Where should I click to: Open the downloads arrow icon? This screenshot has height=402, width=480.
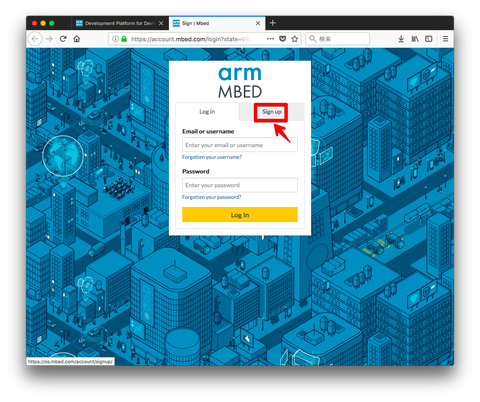401,39
